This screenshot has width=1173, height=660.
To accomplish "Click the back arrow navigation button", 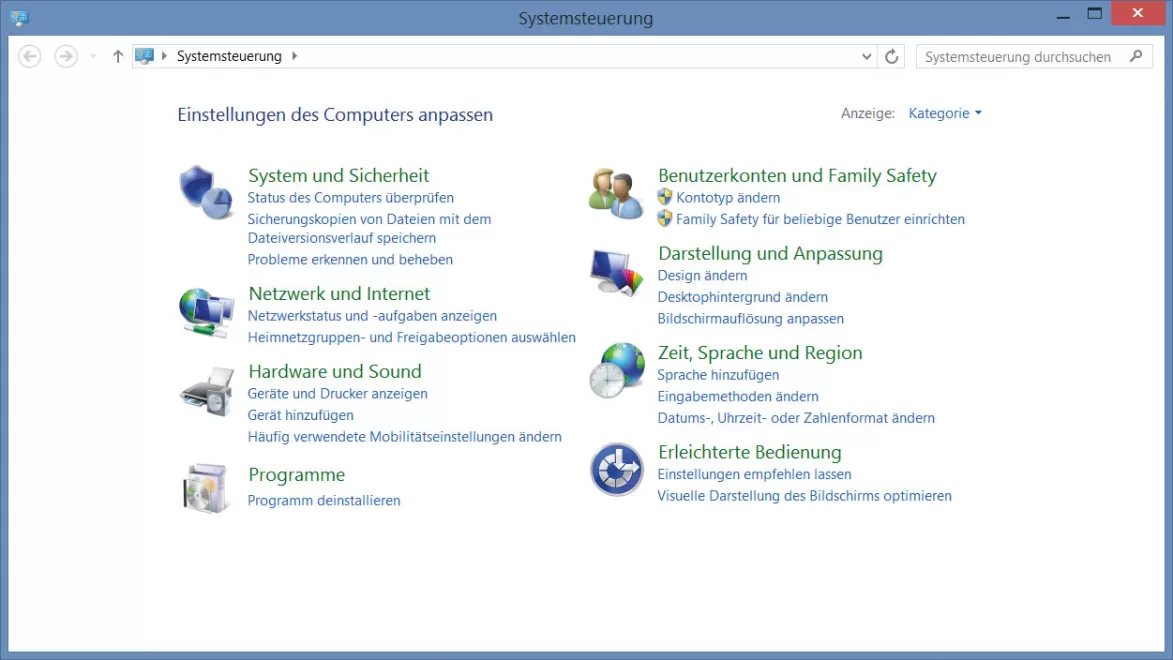I will click(30, 56).
